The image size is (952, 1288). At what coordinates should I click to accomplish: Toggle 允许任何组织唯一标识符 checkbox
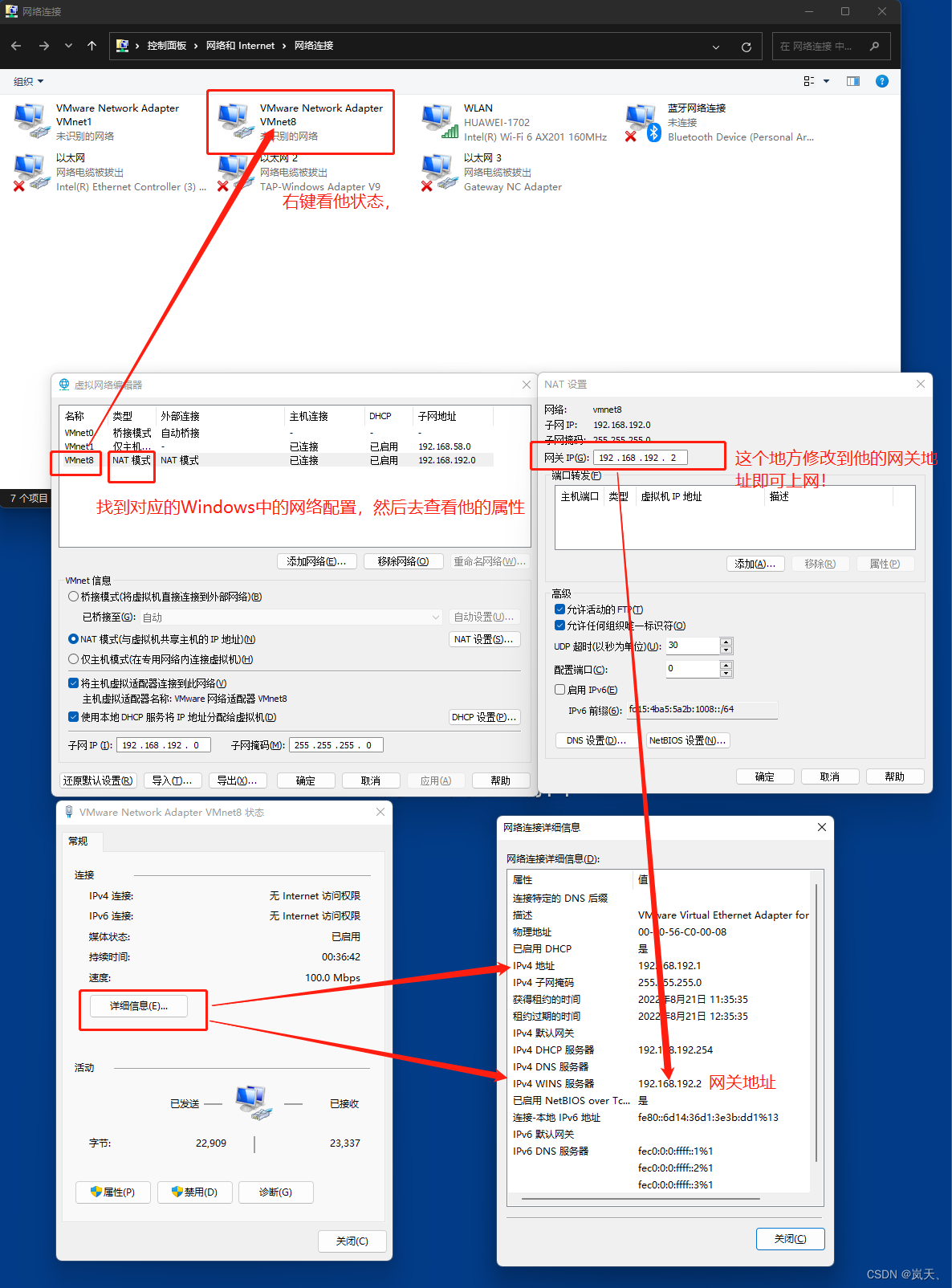[560, 626]
